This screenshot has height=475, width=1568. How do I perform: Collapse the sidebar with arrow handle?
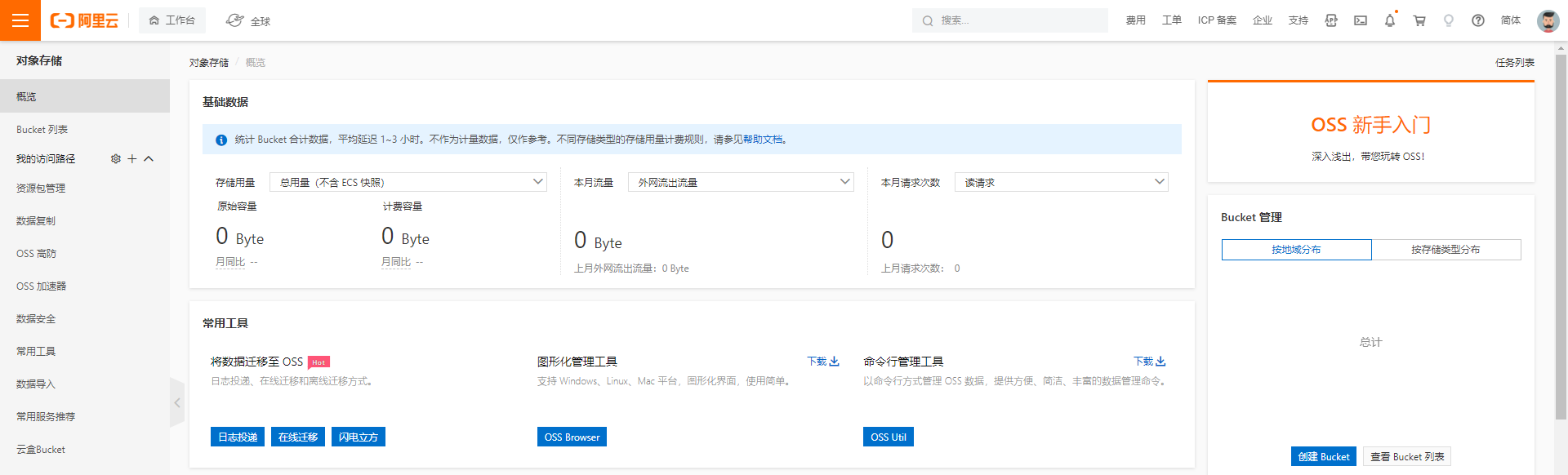pos(177,402)
